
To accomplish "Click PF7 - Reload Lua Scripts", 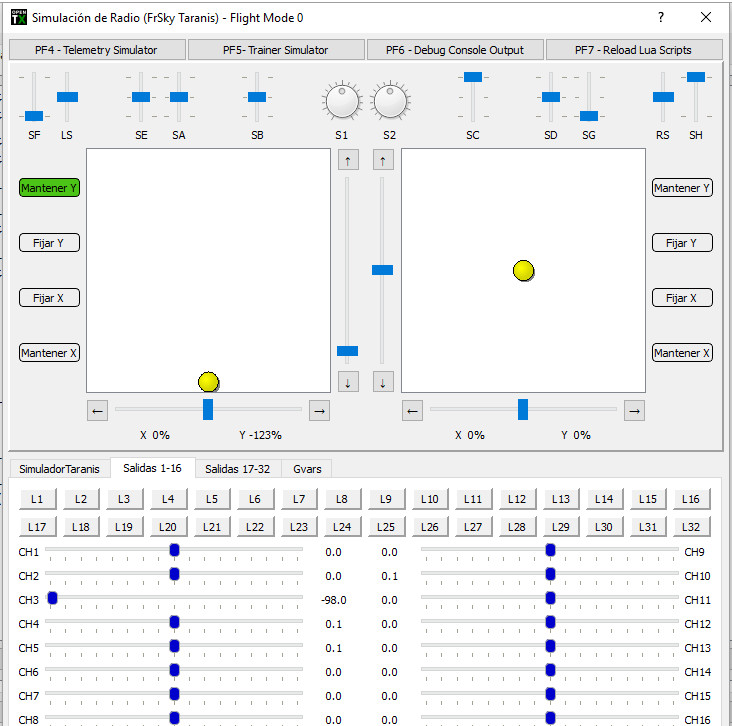I will click(x=633, y=50).
